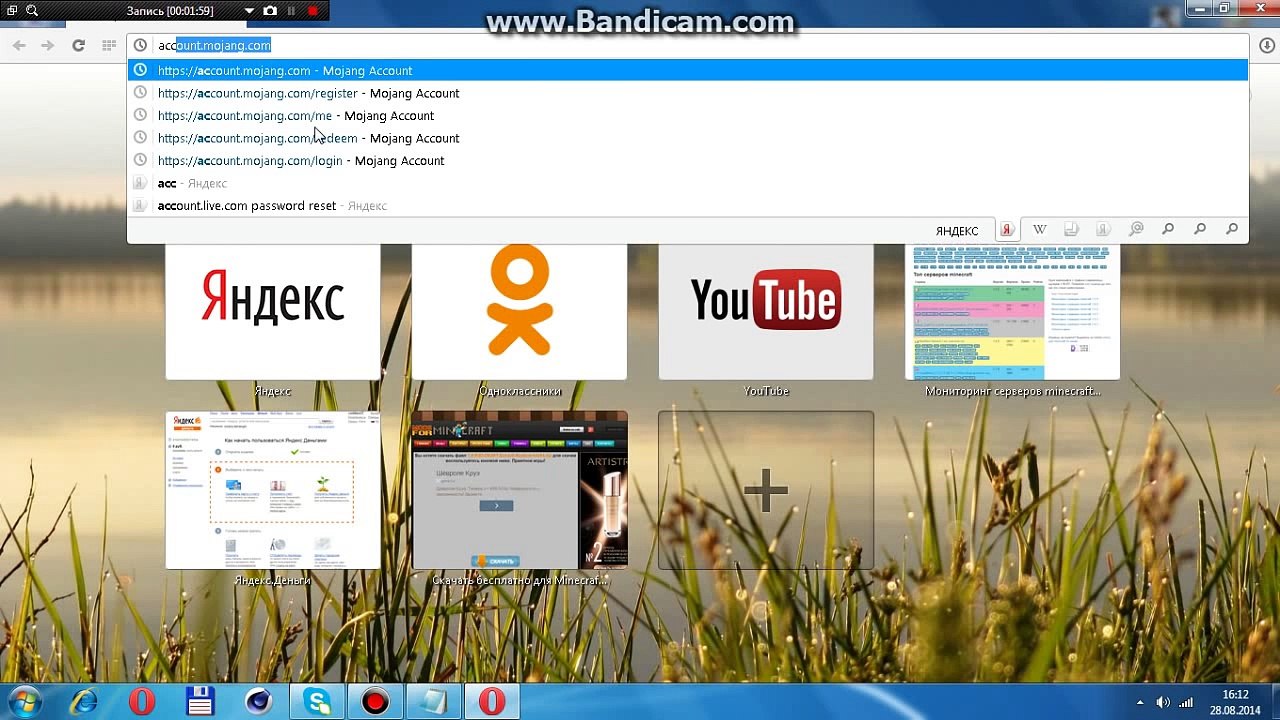Select the red Yandex search engine icon
The width and height of the screenshot is (1280, 720).
(1008, 230)
